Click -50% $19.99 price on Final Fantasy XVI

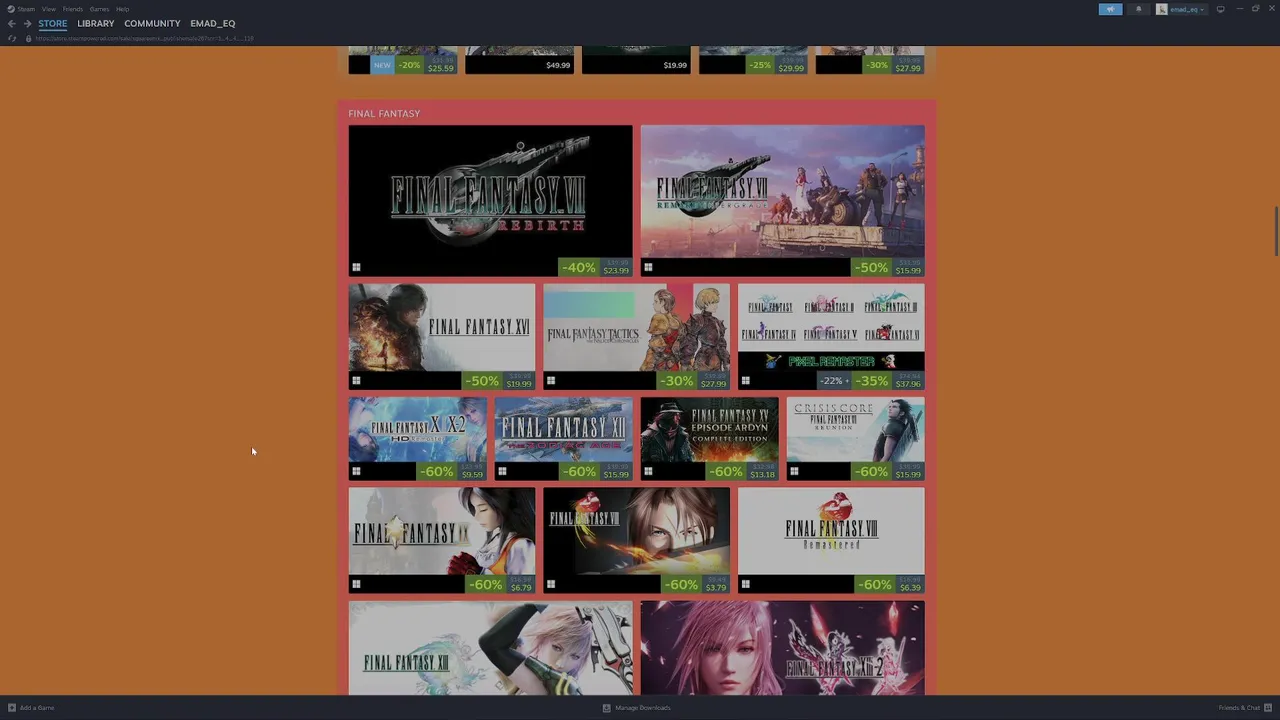point(499,380)
